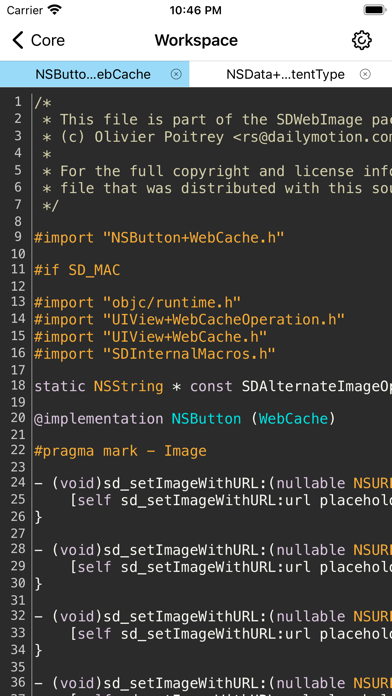Click line number 28 in gutter

(18, 549)
